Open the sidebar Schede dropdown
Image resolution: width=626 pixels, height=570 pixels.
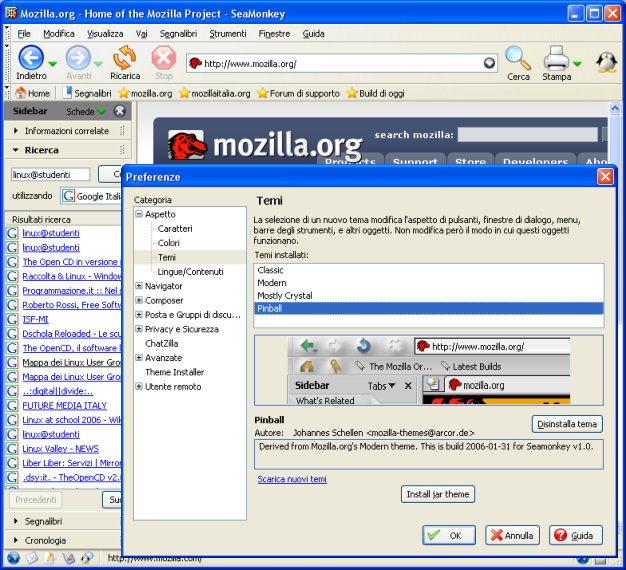[86, 111]
